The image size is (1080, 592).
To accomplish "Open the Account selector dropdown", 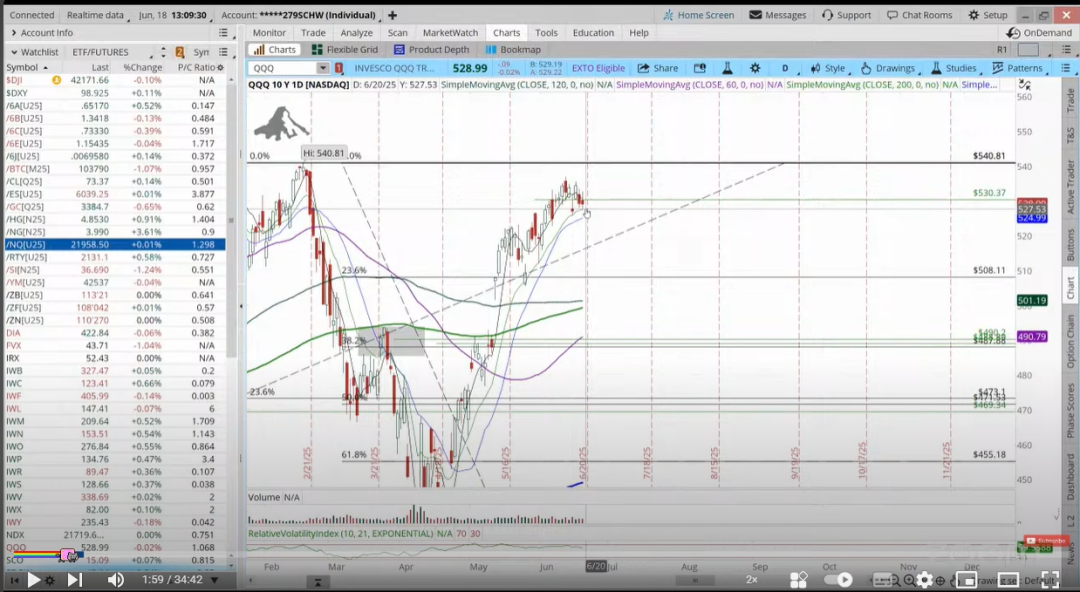I will coord(300,14).
